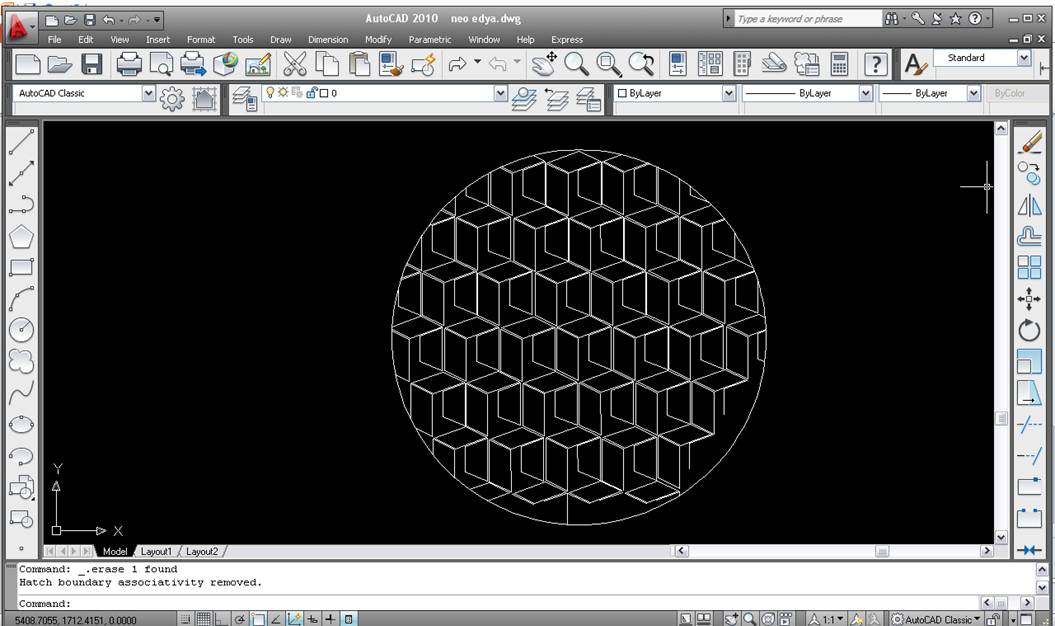The width and height of the screenshot is (1055, 626).
Task: Toggle Show/Hide Lineweight in status bar
Action: tap(331, 619)
